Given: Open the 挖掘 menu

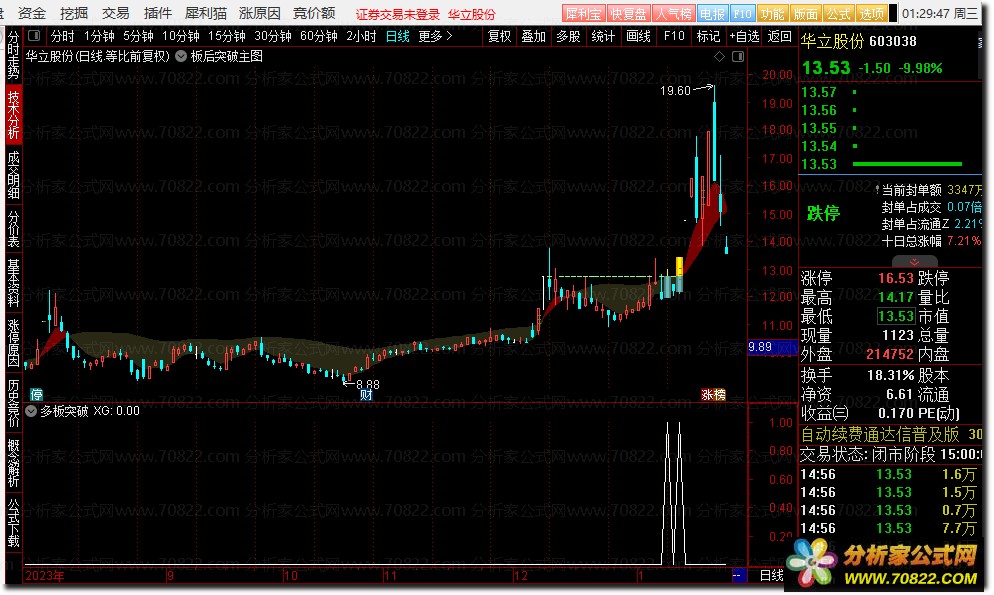Looking at the screenshot, I should click(x=74, y=13).
